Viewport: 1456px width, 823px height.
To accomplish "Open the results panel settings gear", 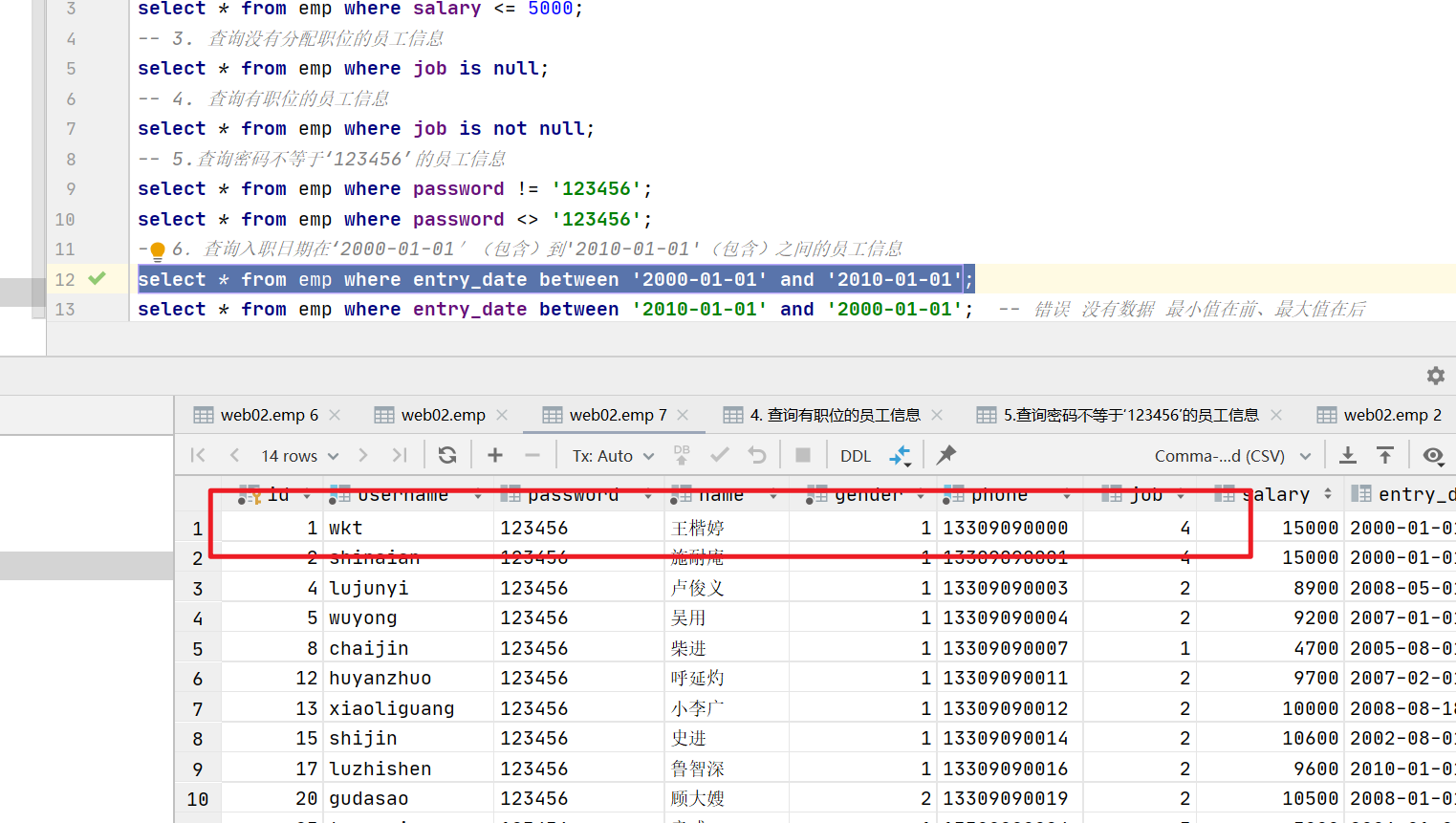I will tap(1435, 376).
